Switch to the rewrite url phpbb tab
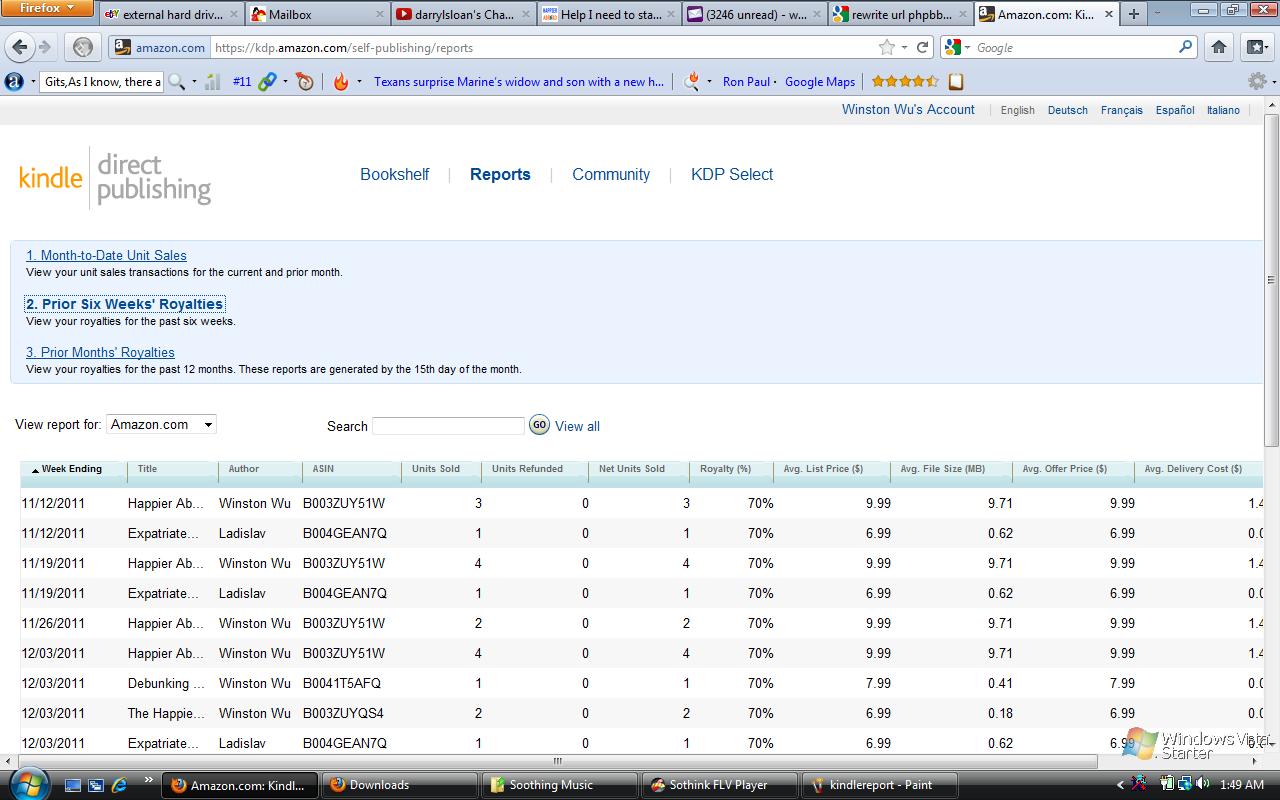The width and height of the screenshot is (1280, 800). tap(899, 14)
